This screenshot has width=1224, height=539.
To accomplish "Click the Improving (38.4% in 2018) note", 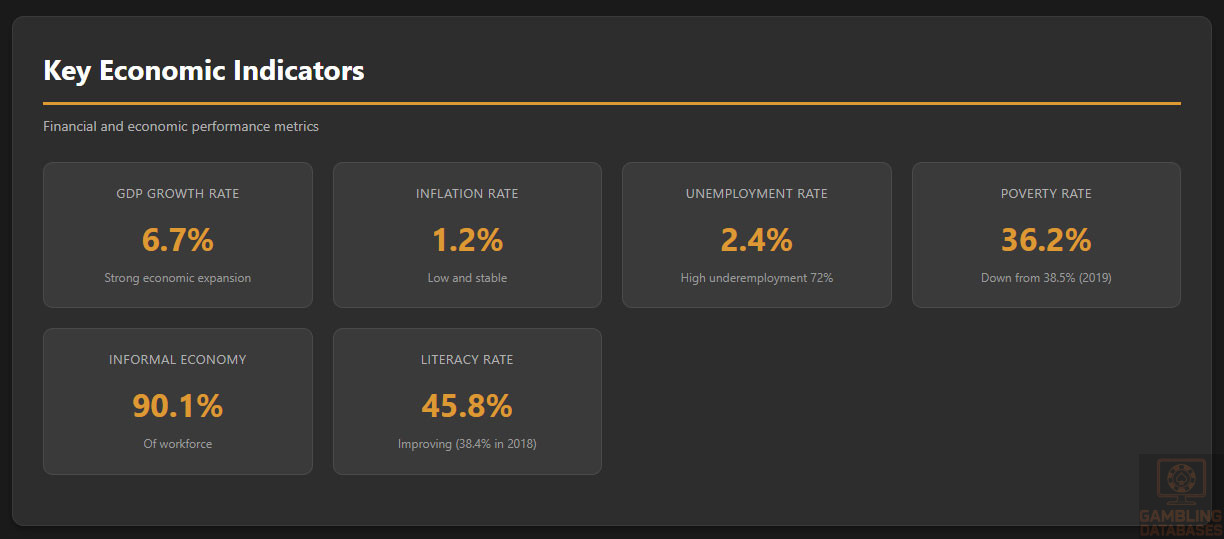I will (x=467, y=444).
